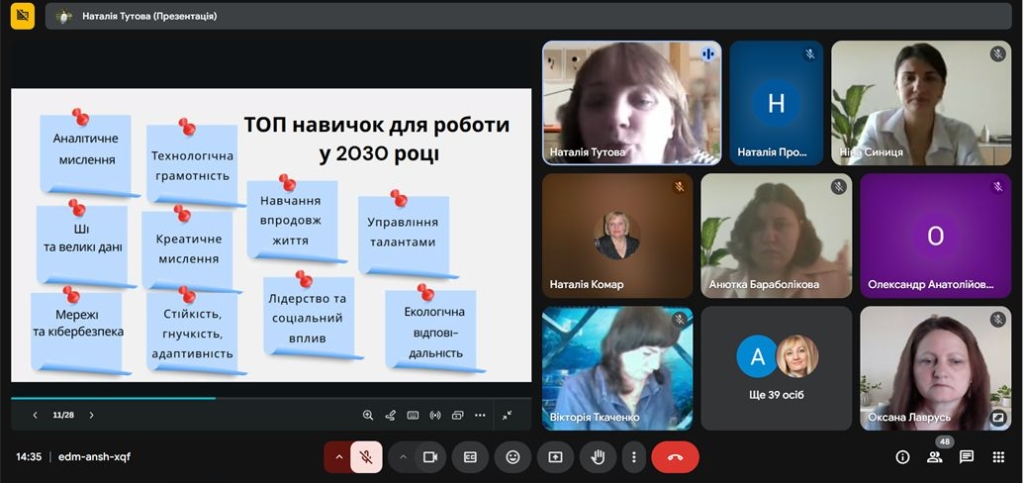Select Оксана Лаврусь video tile
The height and width of the screenshot is (483, 1024).
pyautogui.click(x=935, y=367)
